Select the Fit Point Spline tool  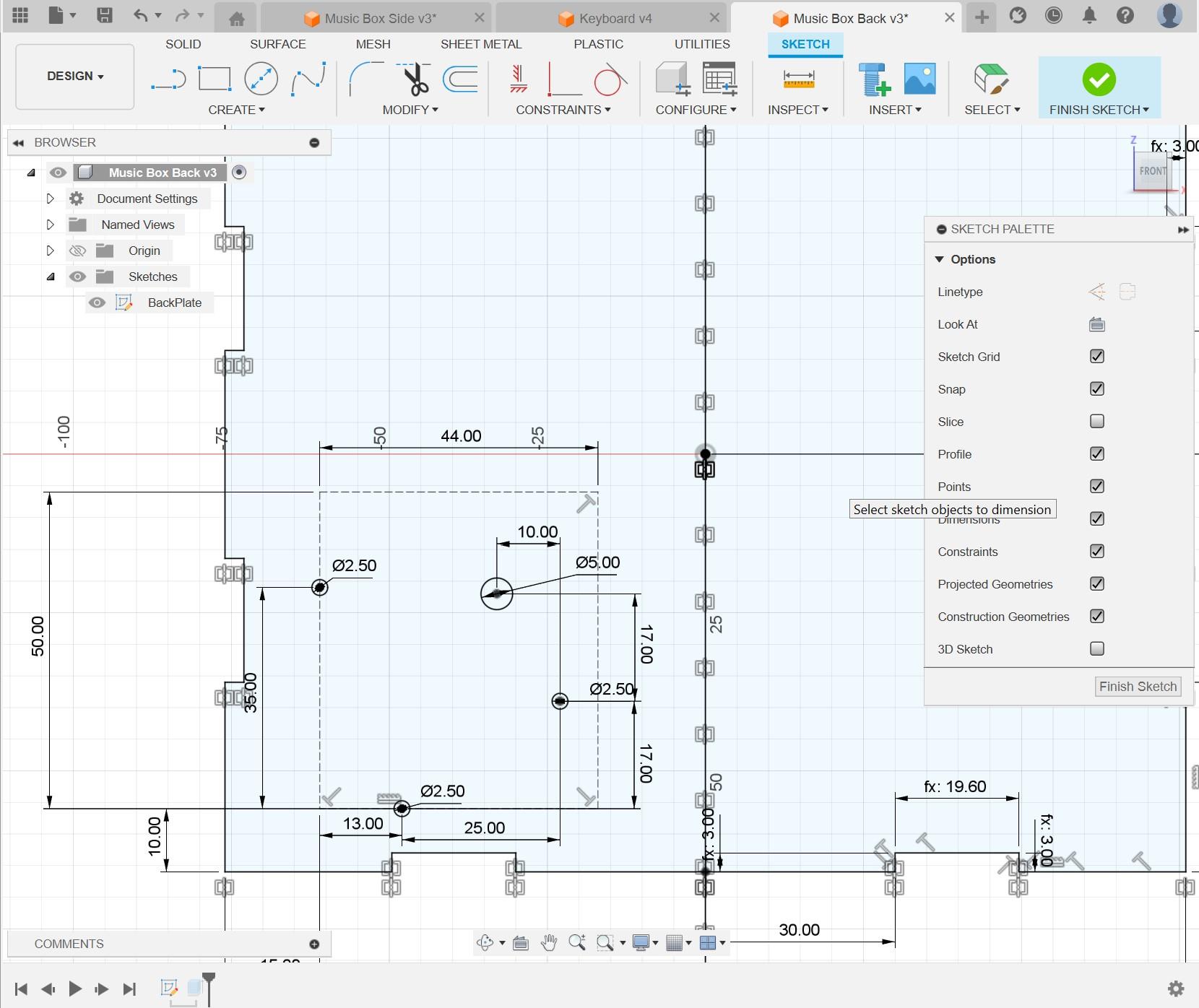click(x=308, y=79)
